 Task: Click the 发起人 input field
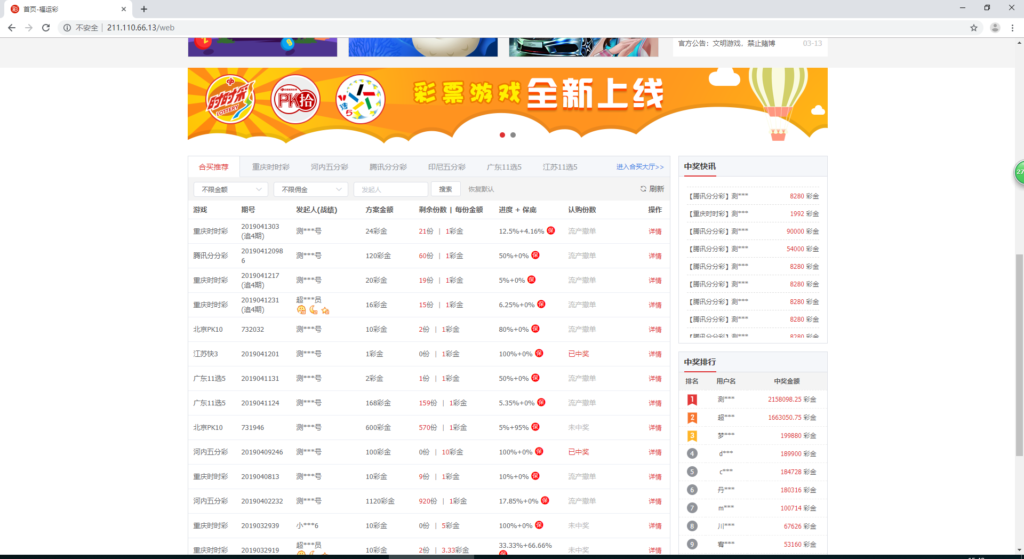click(390, 189)
